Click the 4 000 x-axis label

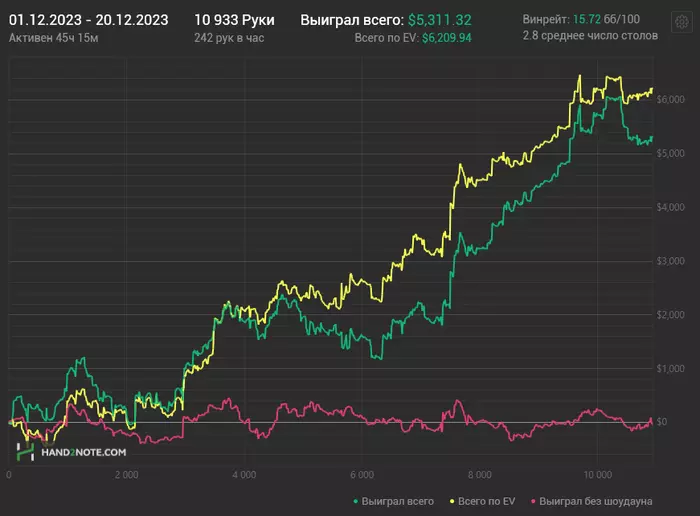point(244,474)
